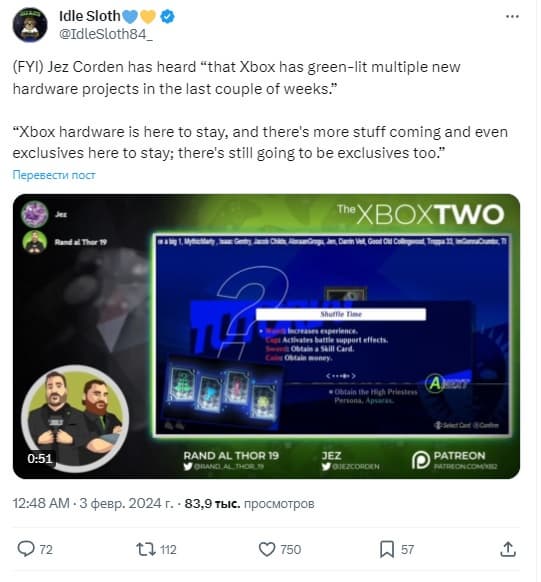
Task: Click the Patreon logo in video
Action: 421,460
